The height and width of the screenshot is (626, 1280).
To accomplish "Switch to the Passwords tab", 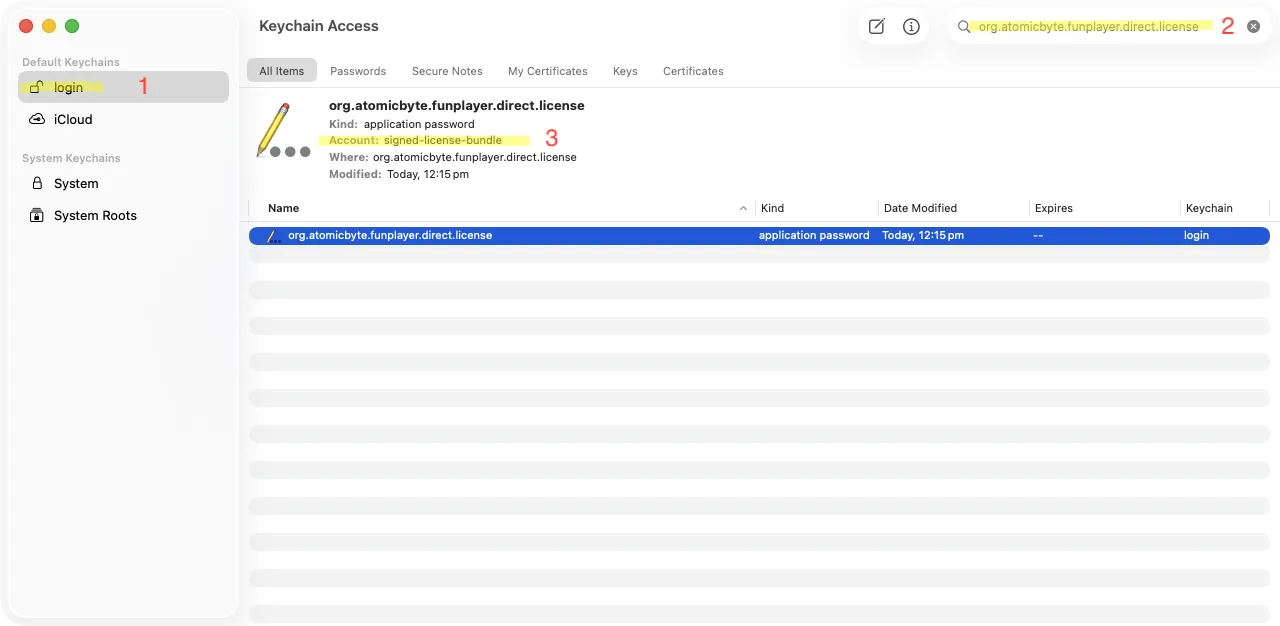I will click(x=358, y=71).
